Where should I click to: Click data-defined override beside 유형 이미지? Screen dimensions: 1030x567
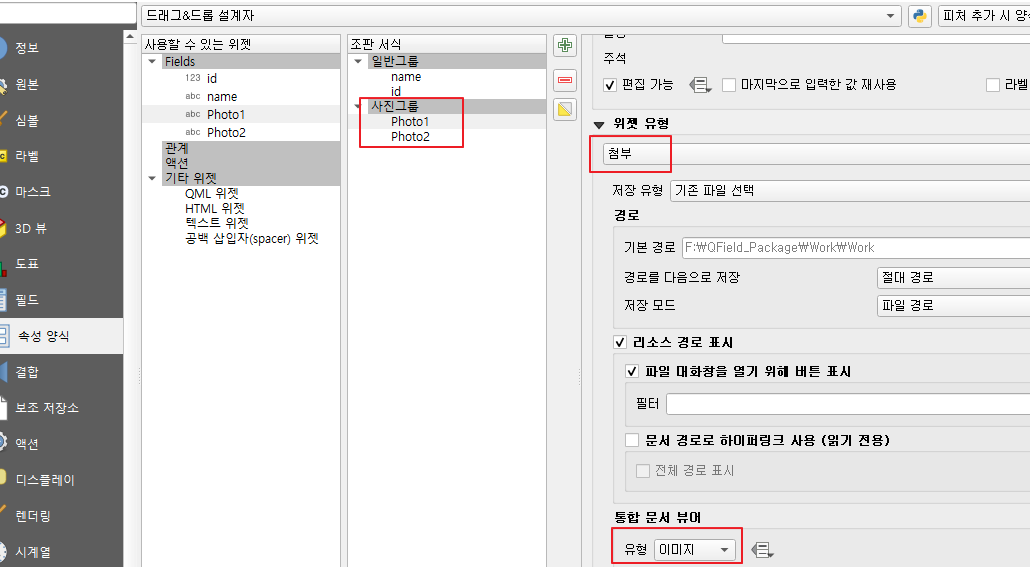pyautogui.click(x=762, y=549)
